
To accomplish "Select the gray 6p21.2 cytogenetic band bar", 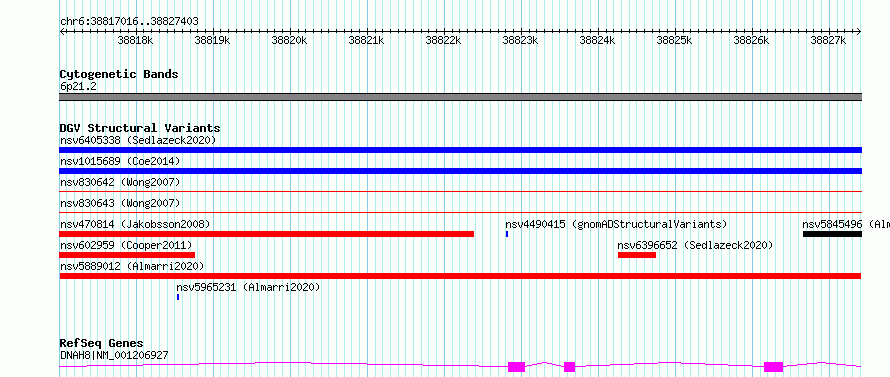I will click(x=460, y=97).
